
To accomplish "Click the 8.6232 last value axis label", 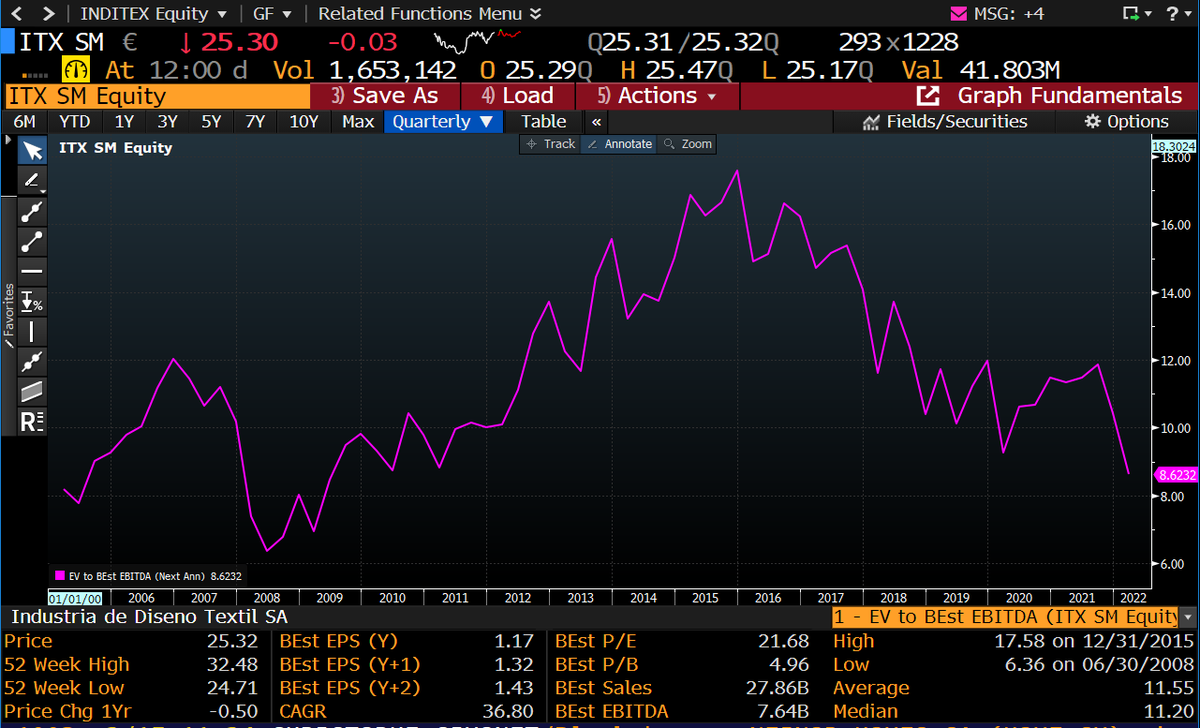I will click(1175, 474).
